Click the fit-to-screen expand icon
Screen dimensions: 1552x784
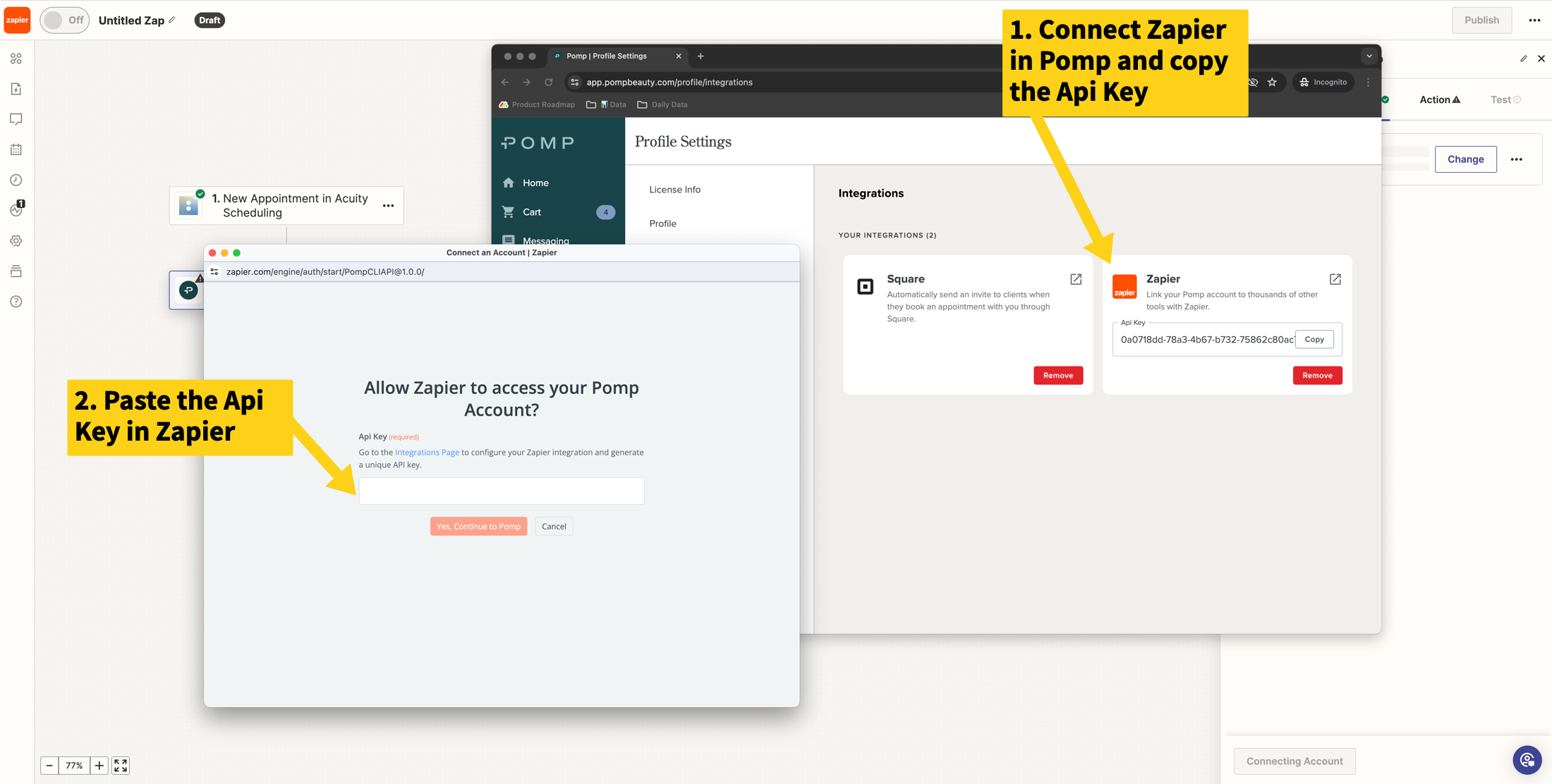point(121,765)
